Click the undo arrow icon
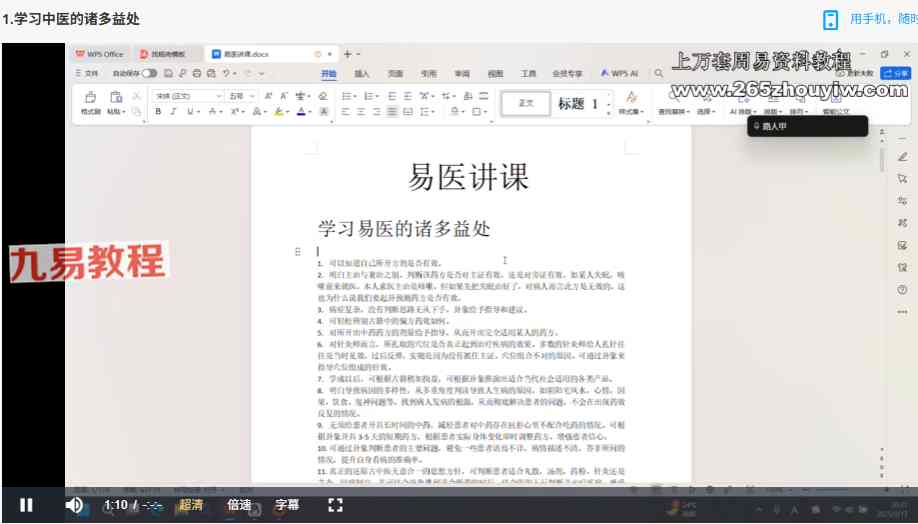Screen dimensions: 918x524 pyautogui.click(x=226, y=73)
